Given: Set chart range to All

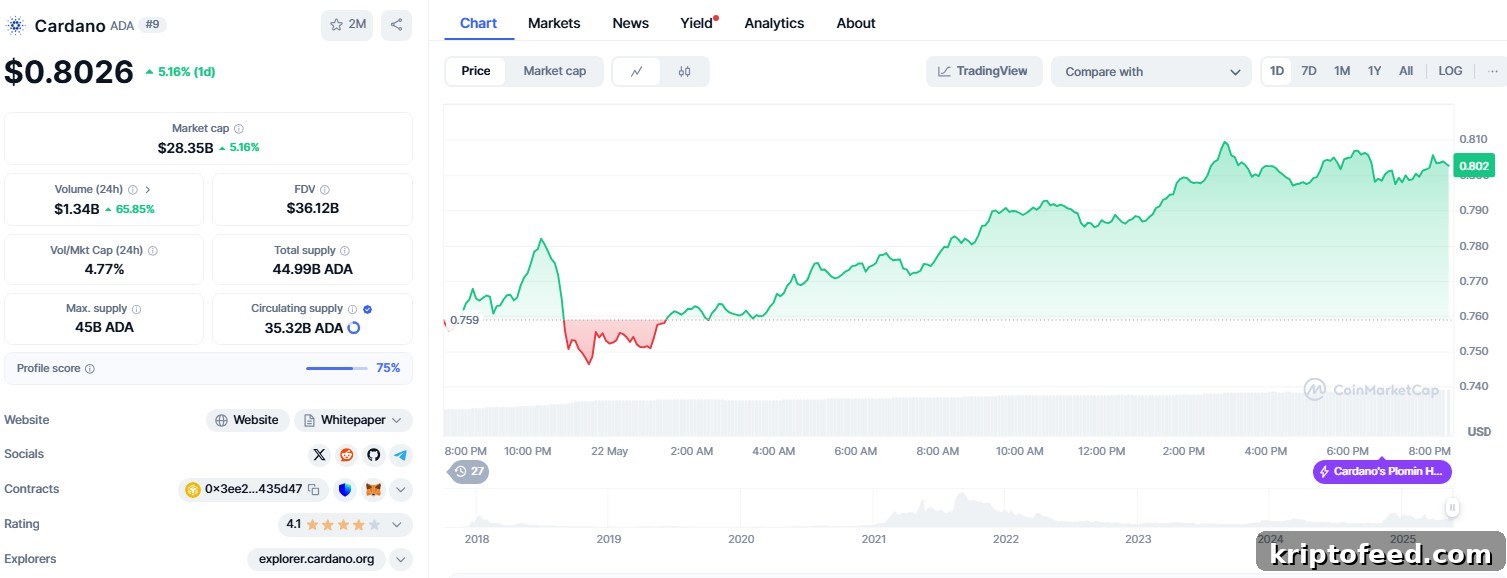Looking at the screenshot, I should 1406,71.
